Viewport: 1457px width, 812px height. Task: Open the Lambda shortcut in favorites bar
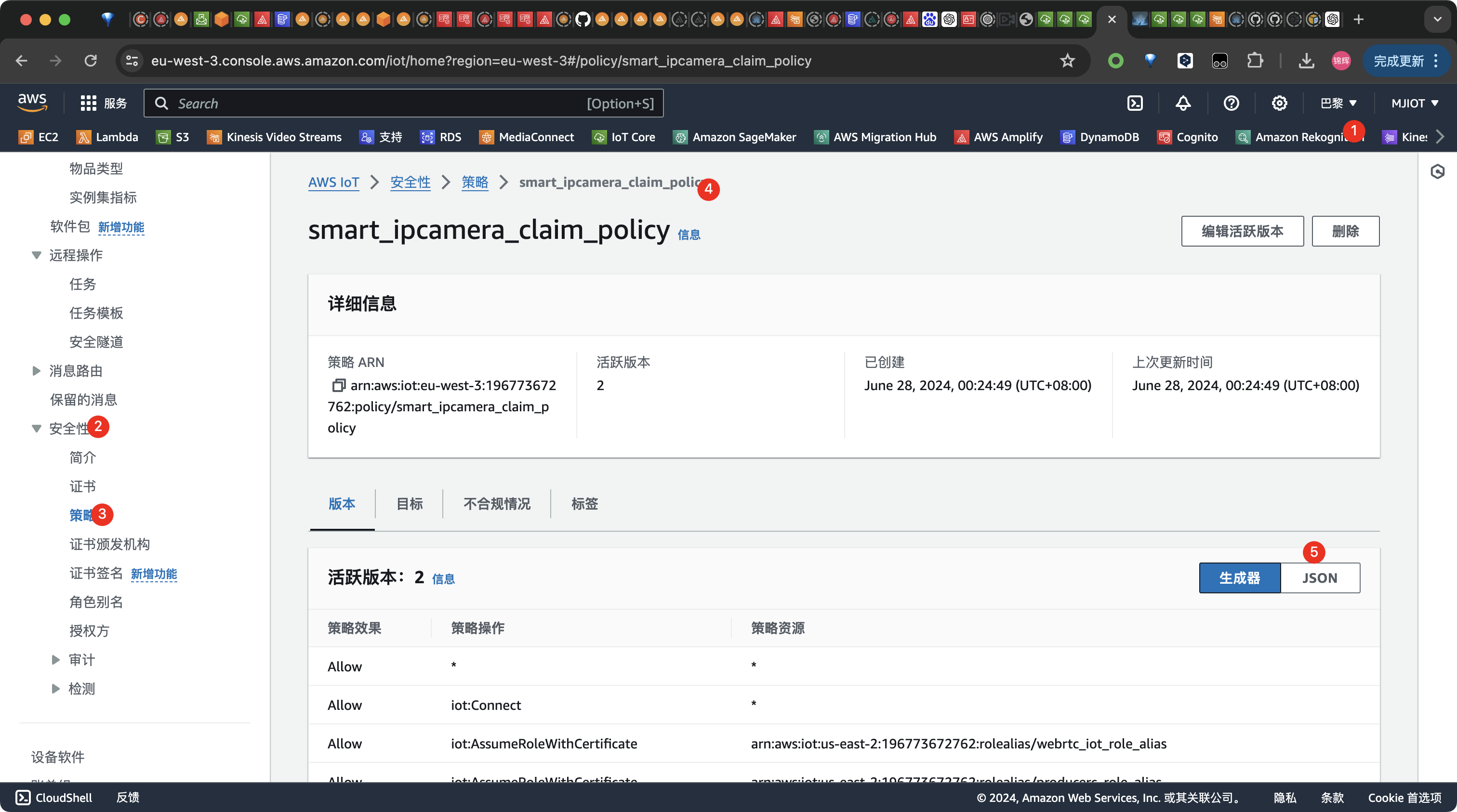tap(107, 137)
